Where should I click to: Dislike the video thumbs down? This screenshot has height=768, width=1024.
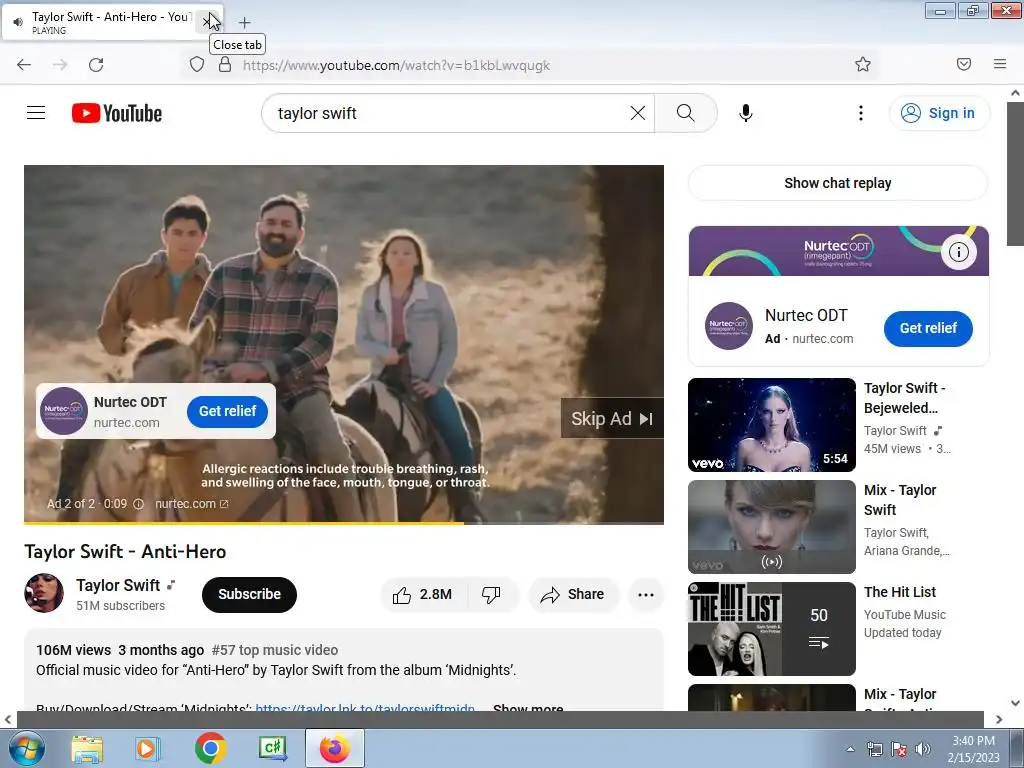coord(491,594)
